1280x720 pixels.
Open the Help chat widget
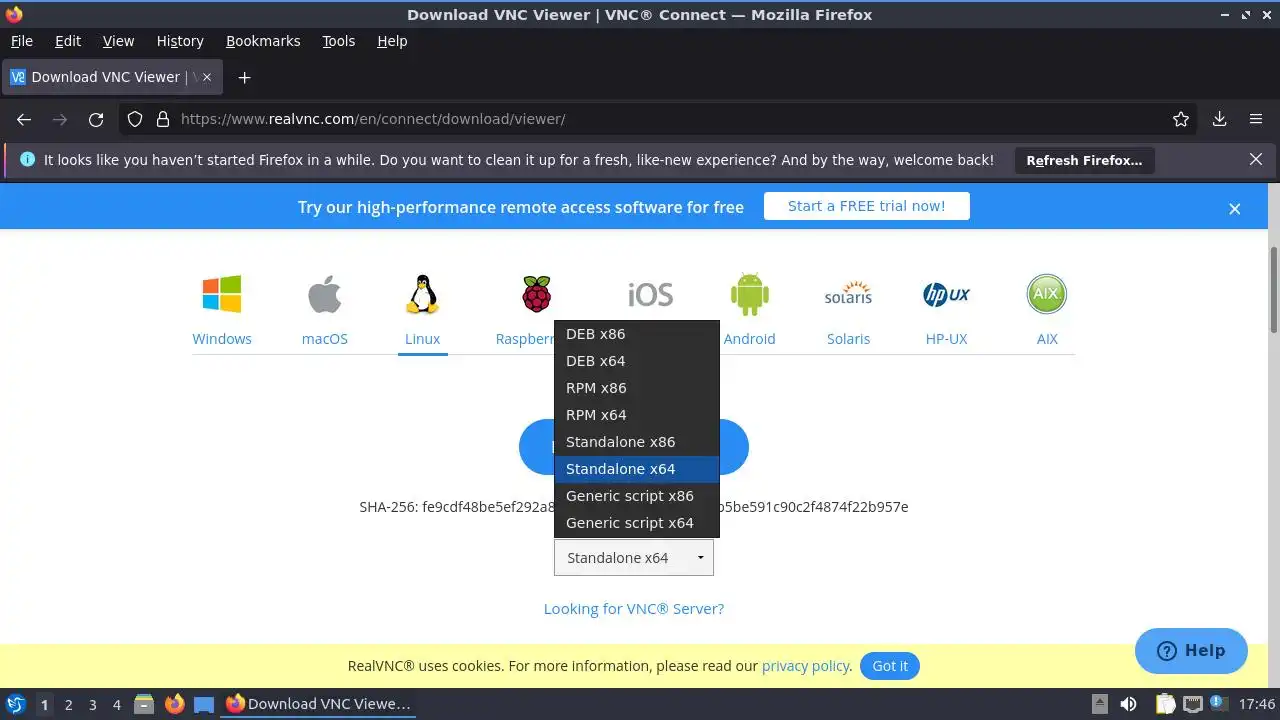click(1191, 651)
